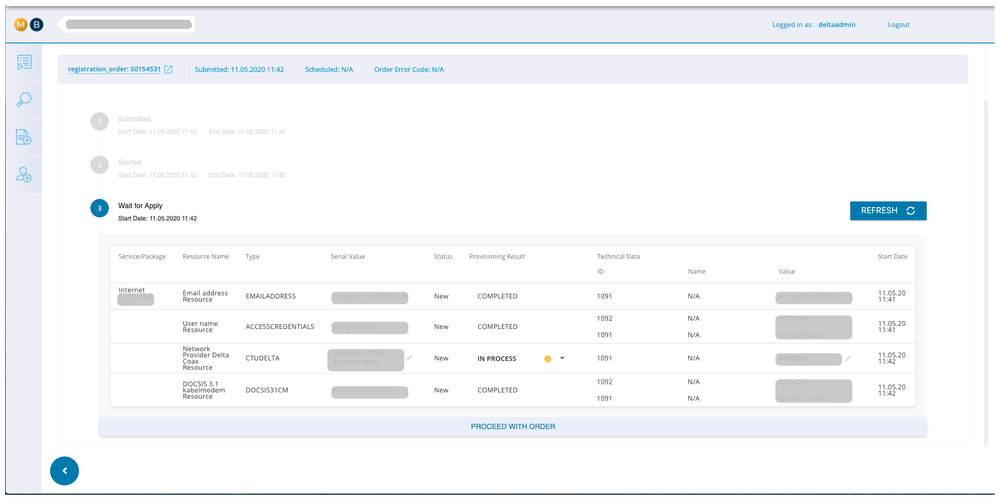Viewport: 1000px width, 502px height.
Task: Edit the CTUDELTA technical data value pencil
Action: [x=848, y=358]
